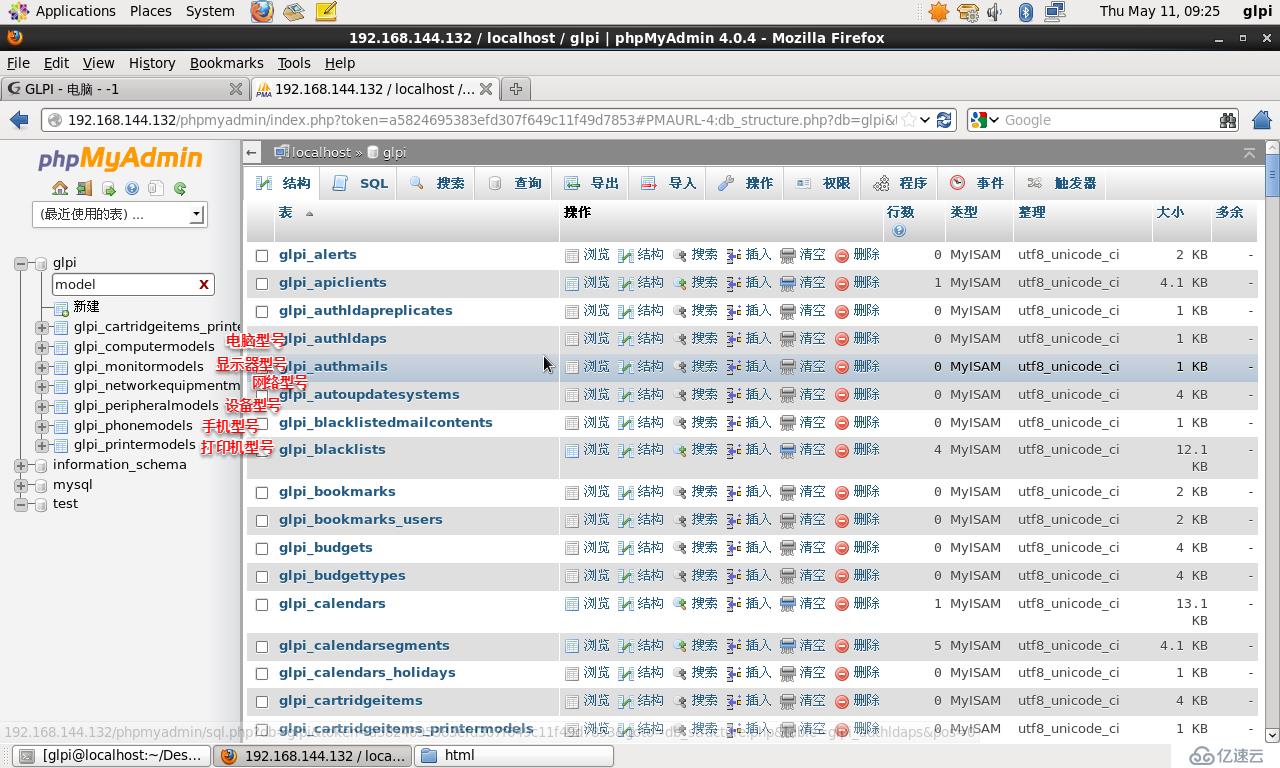Bookmark this page with the star icon
This screenshot has height=768, width=1280.
pos(909,120)
